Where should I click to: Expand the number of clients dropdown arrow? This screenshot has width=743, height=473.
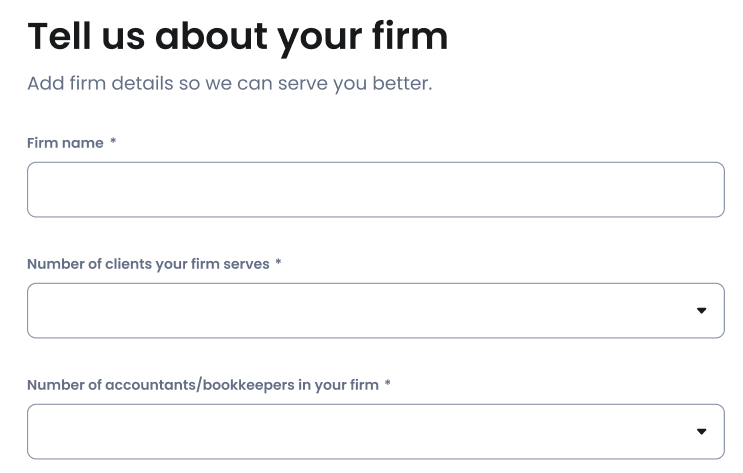tap(701, 311)
